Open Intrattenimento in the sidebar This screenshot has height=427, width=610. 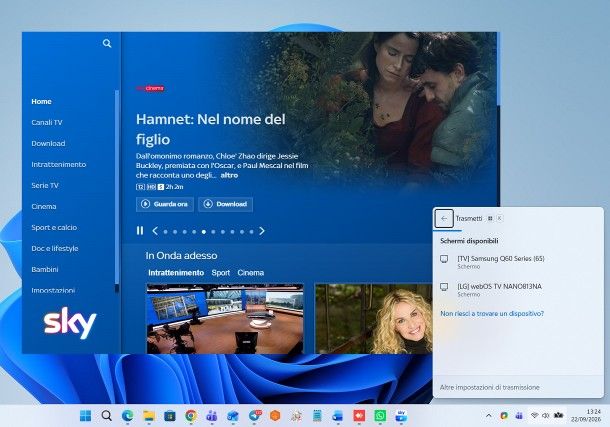(59, 164)
